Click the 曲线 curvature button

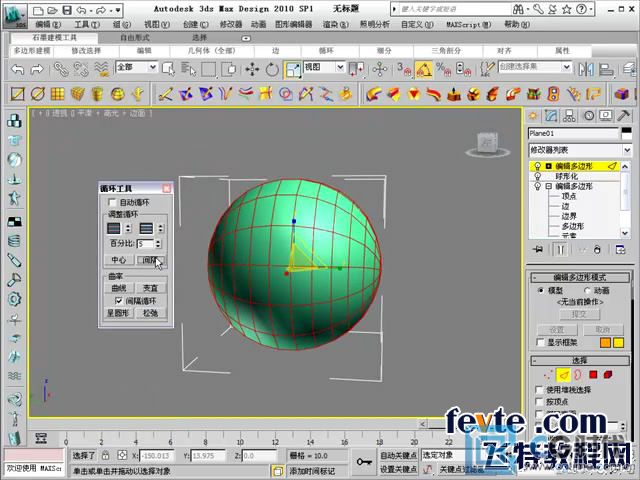point(118,288)
